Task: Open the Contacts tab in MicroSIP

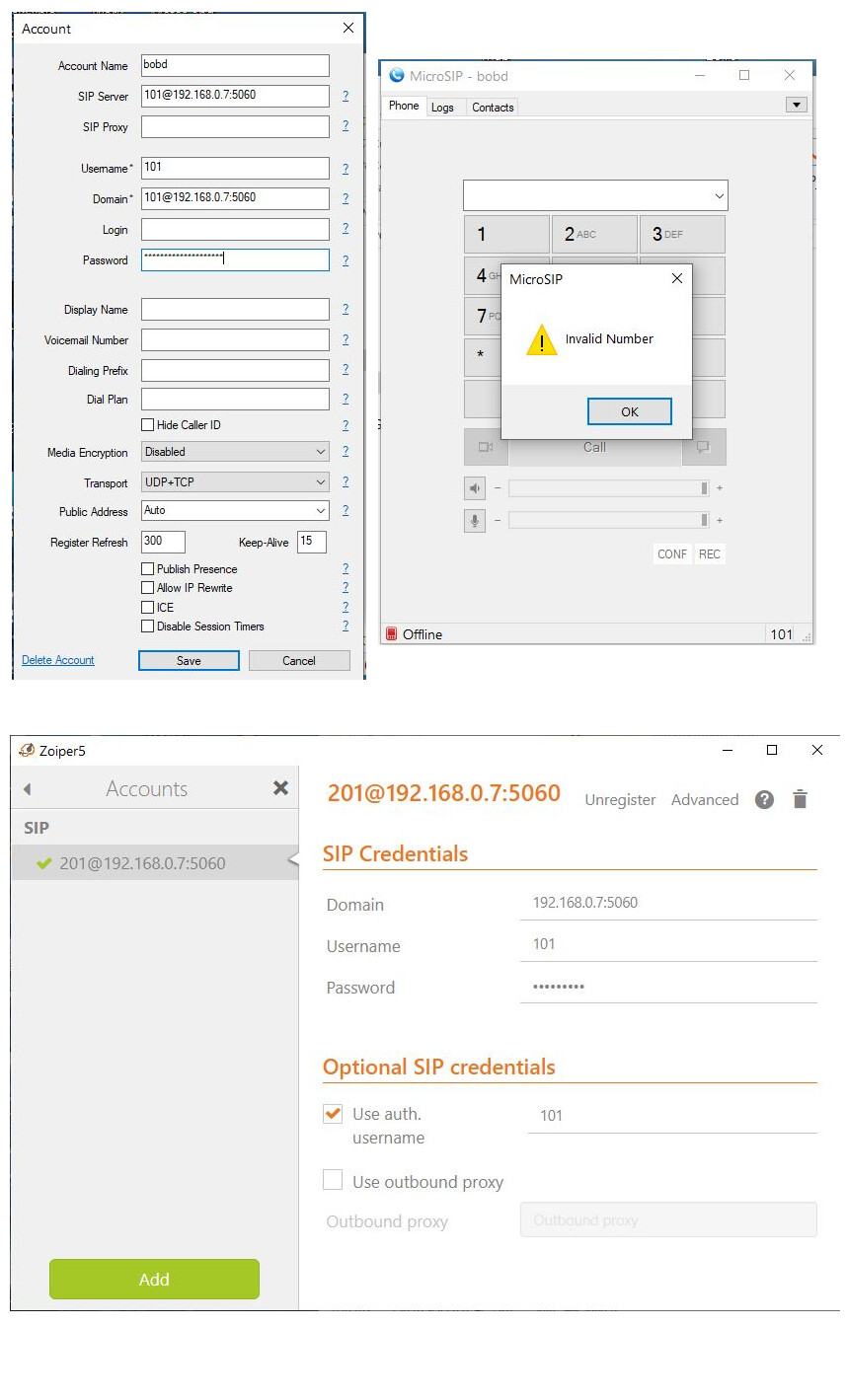Action: click(x=493, y=108)
